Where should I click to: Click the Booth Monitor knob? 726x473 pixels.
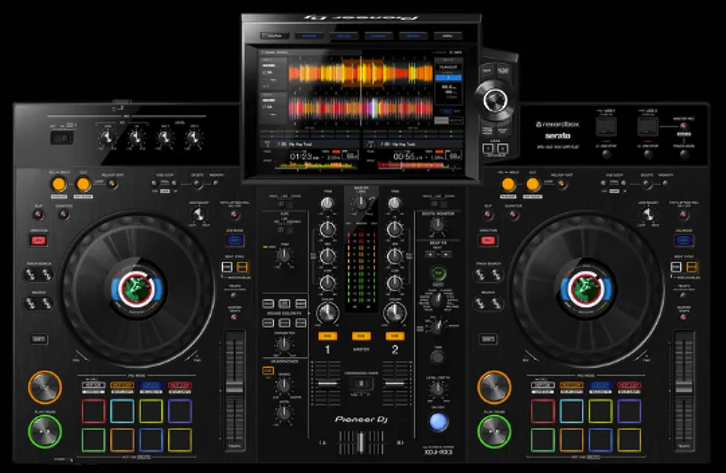pos(437,225)
